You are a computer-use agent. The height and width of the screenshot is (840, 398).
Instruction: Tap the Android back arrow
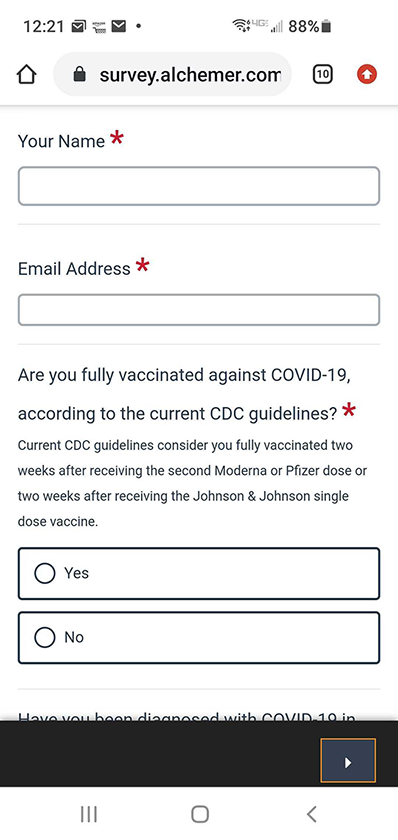point(311,814)
